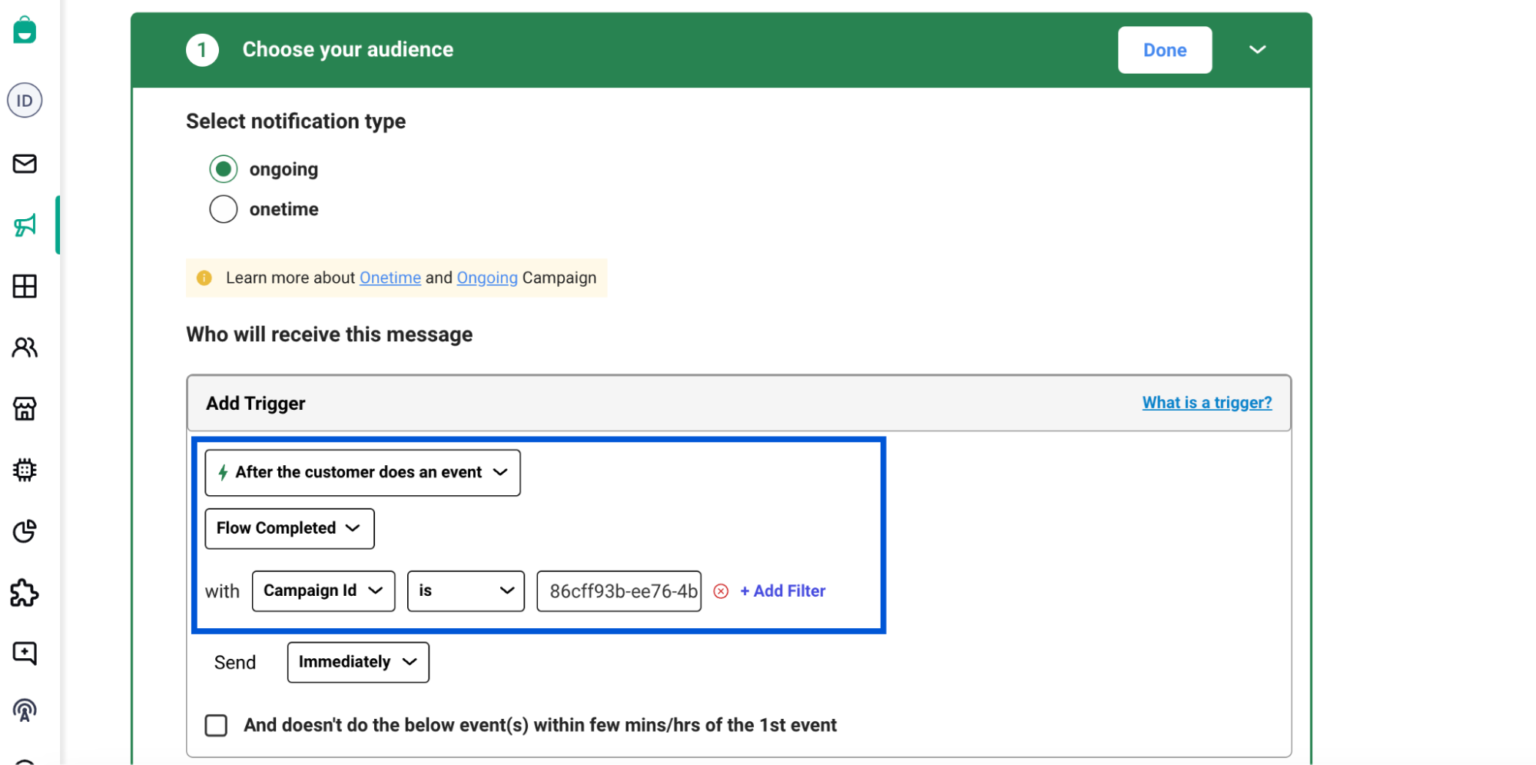Open the After the customer does an event dropdown

[362, 472]
